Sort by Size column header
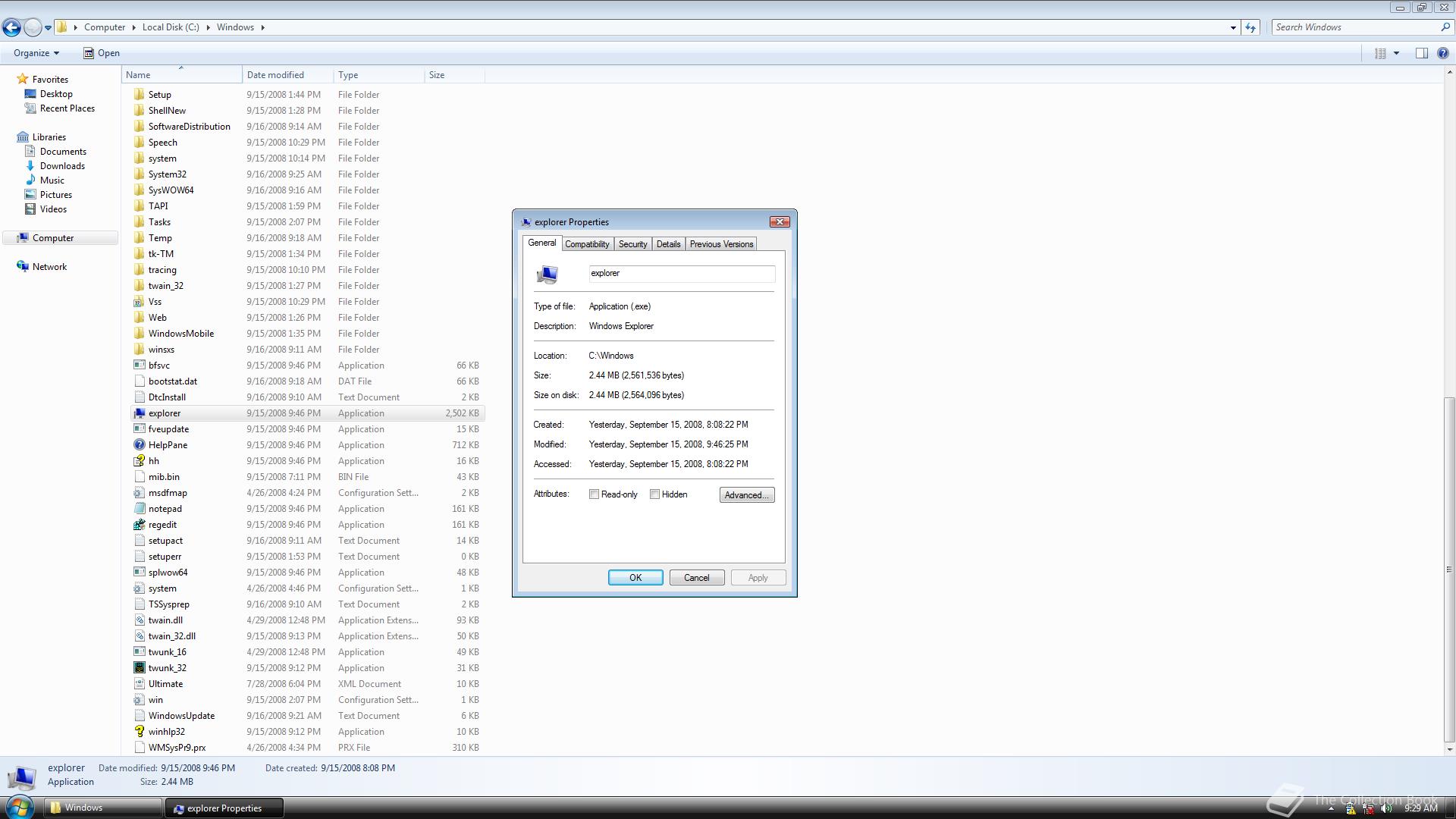This screenshot has height=819, width=1456. coord(455,75)
